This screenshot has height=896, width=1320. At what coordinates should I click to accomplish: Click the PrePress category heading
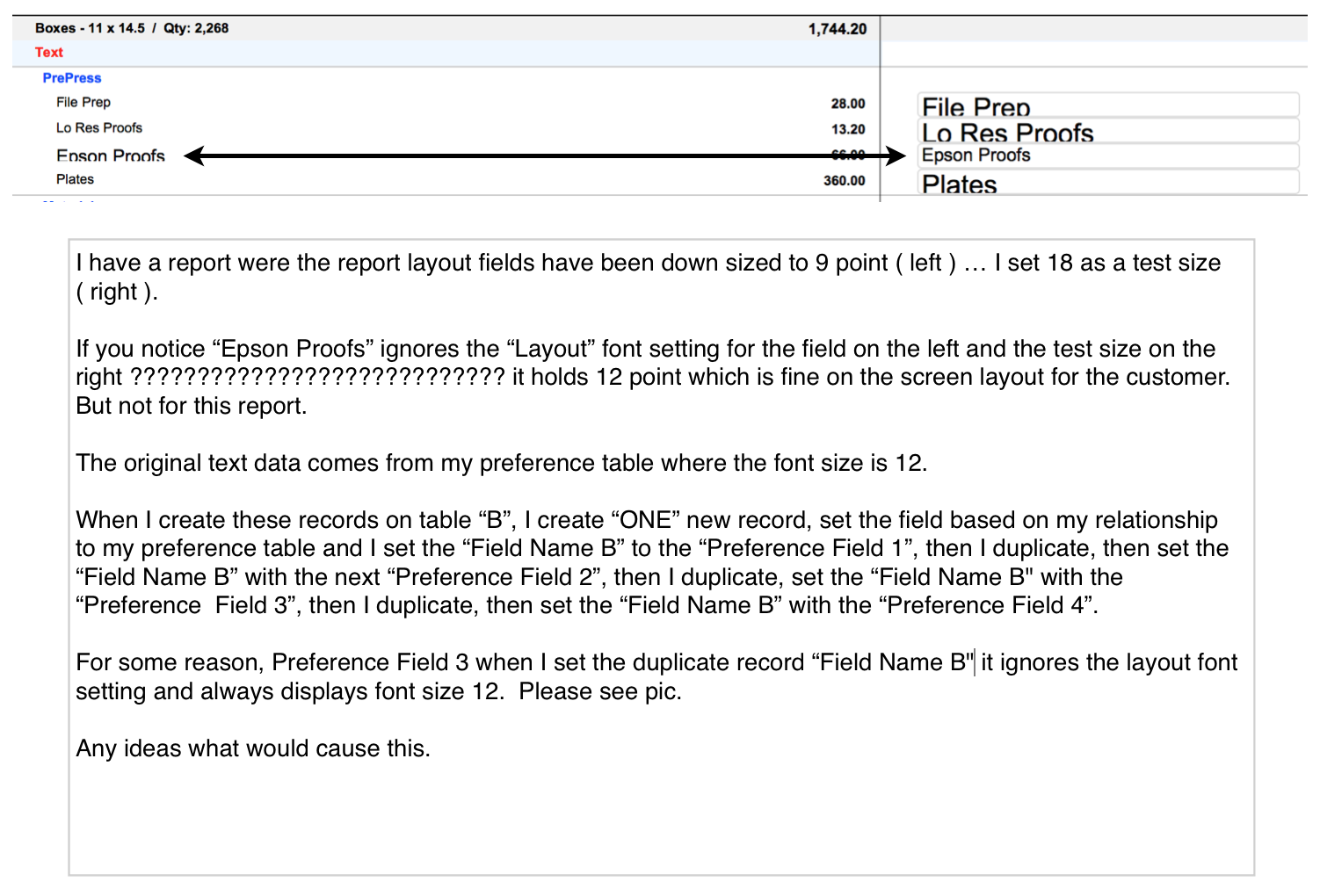coord(72,78)
